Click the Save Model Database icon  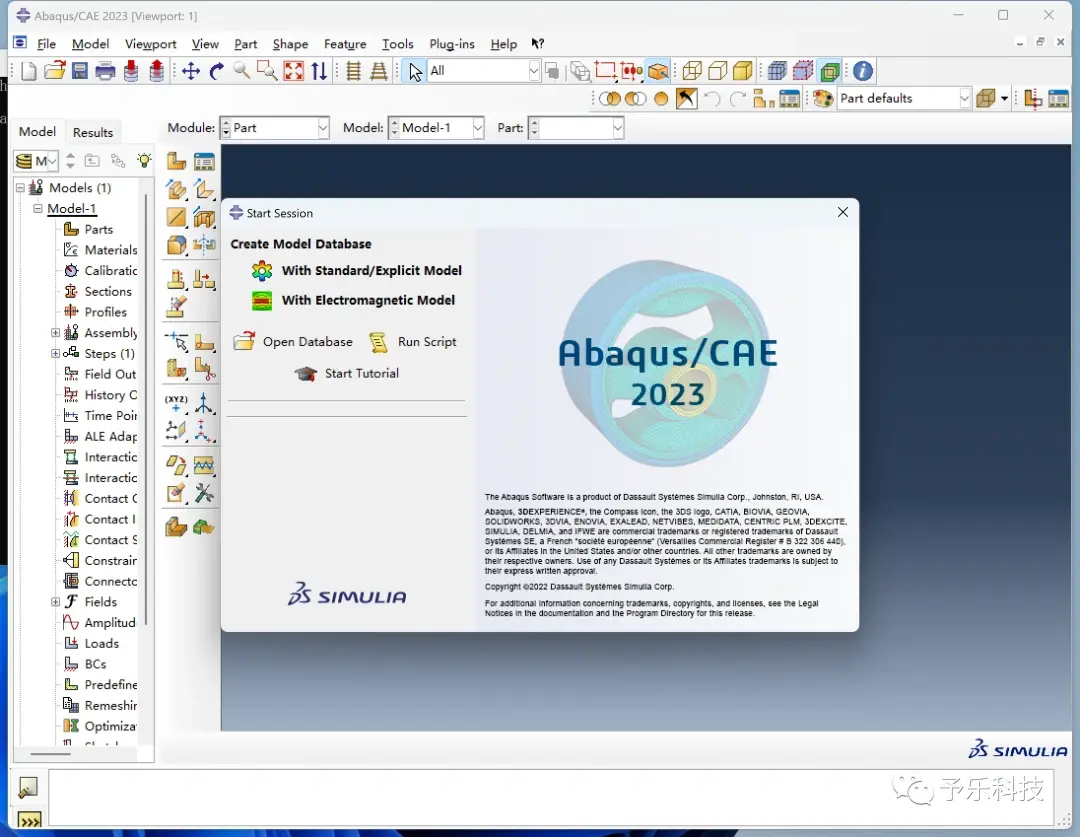pyautogui.click(x=80, y=71)
